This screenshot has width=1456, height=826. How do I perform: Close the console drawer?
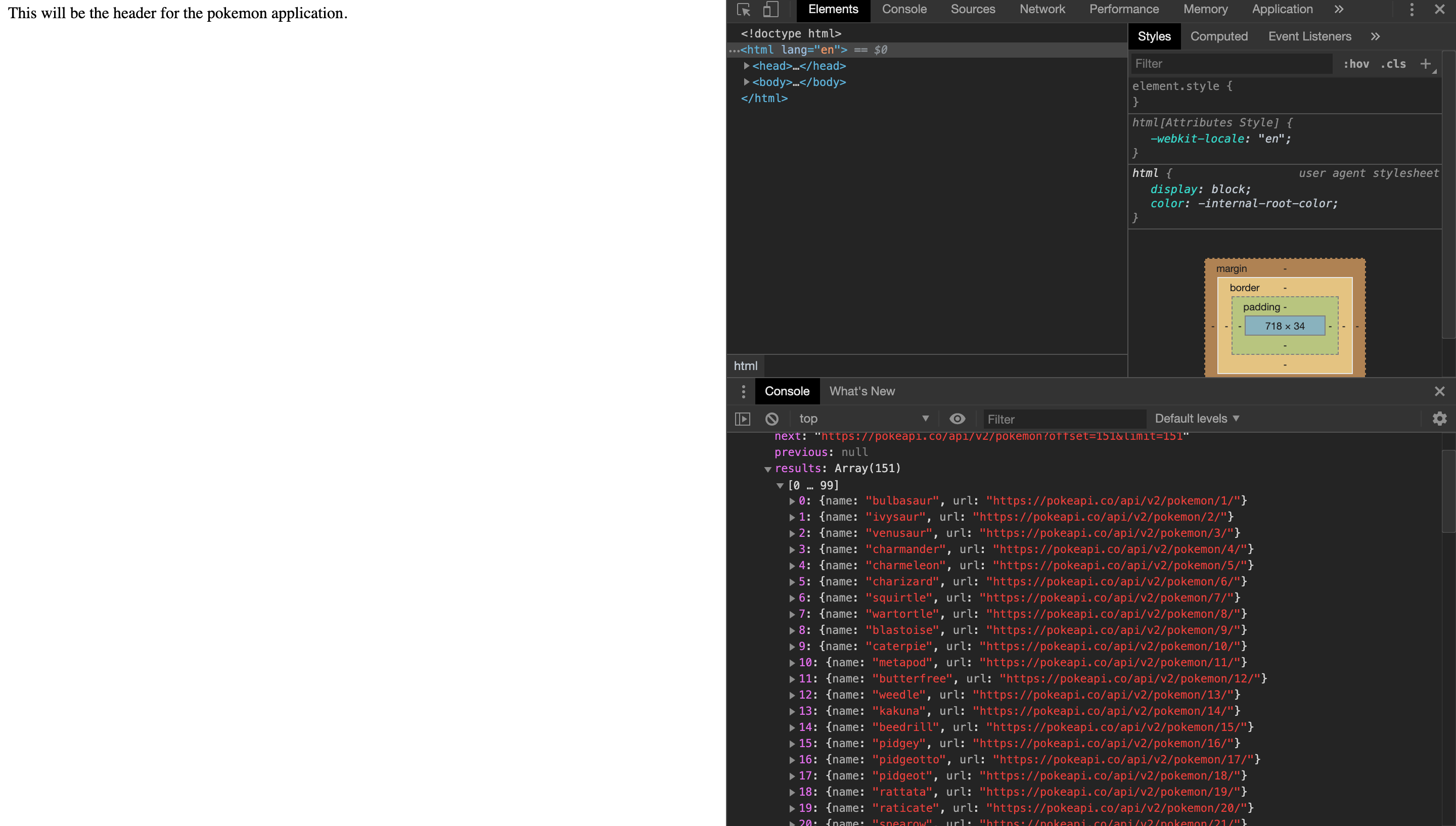click(1439, 391)
